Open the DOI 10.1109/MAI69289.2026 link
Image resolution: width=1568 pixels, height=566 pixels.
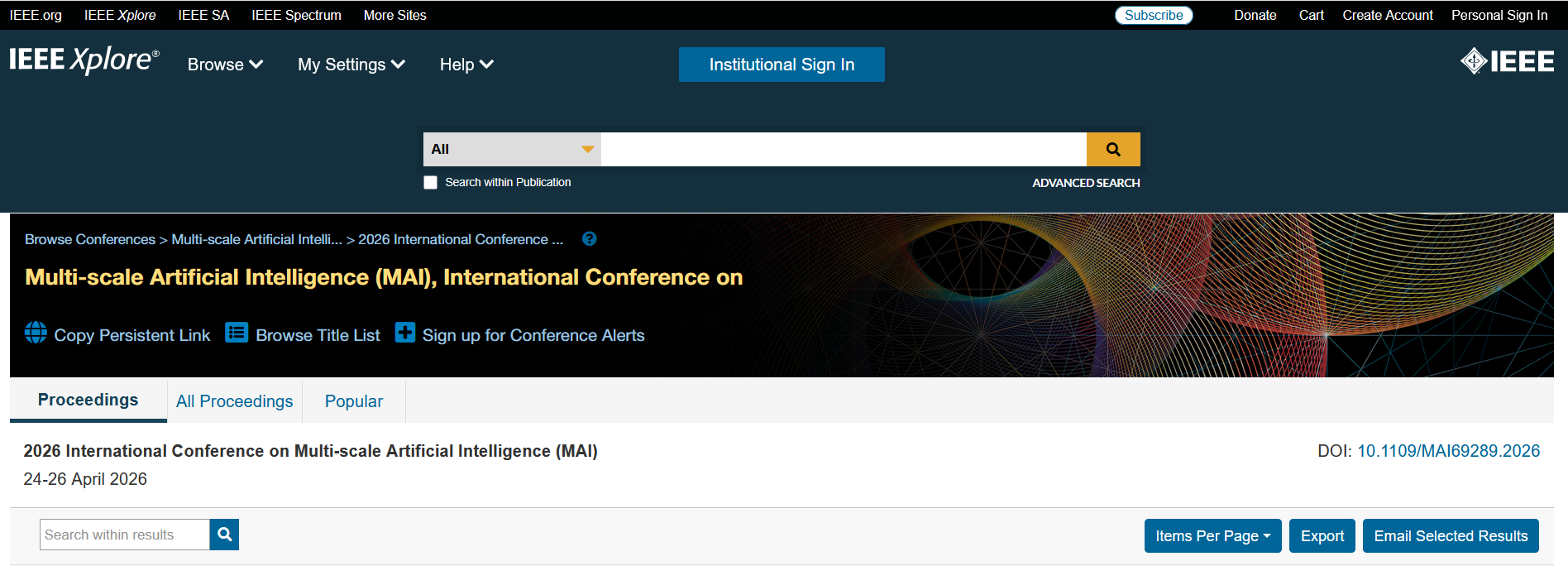(x=1448, y=451)
